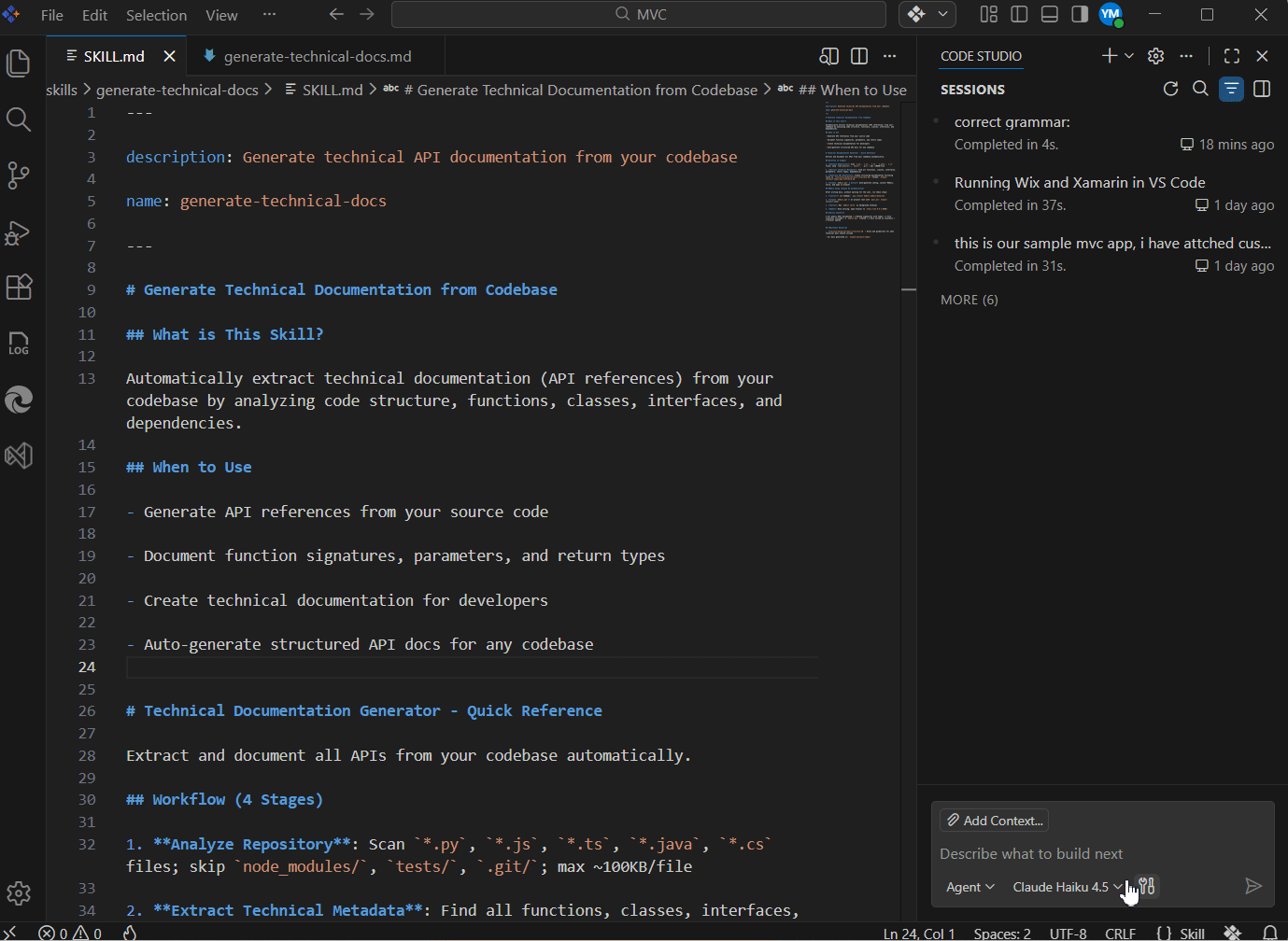
Task: Open the Extensions view
Action: coord(19,287)
